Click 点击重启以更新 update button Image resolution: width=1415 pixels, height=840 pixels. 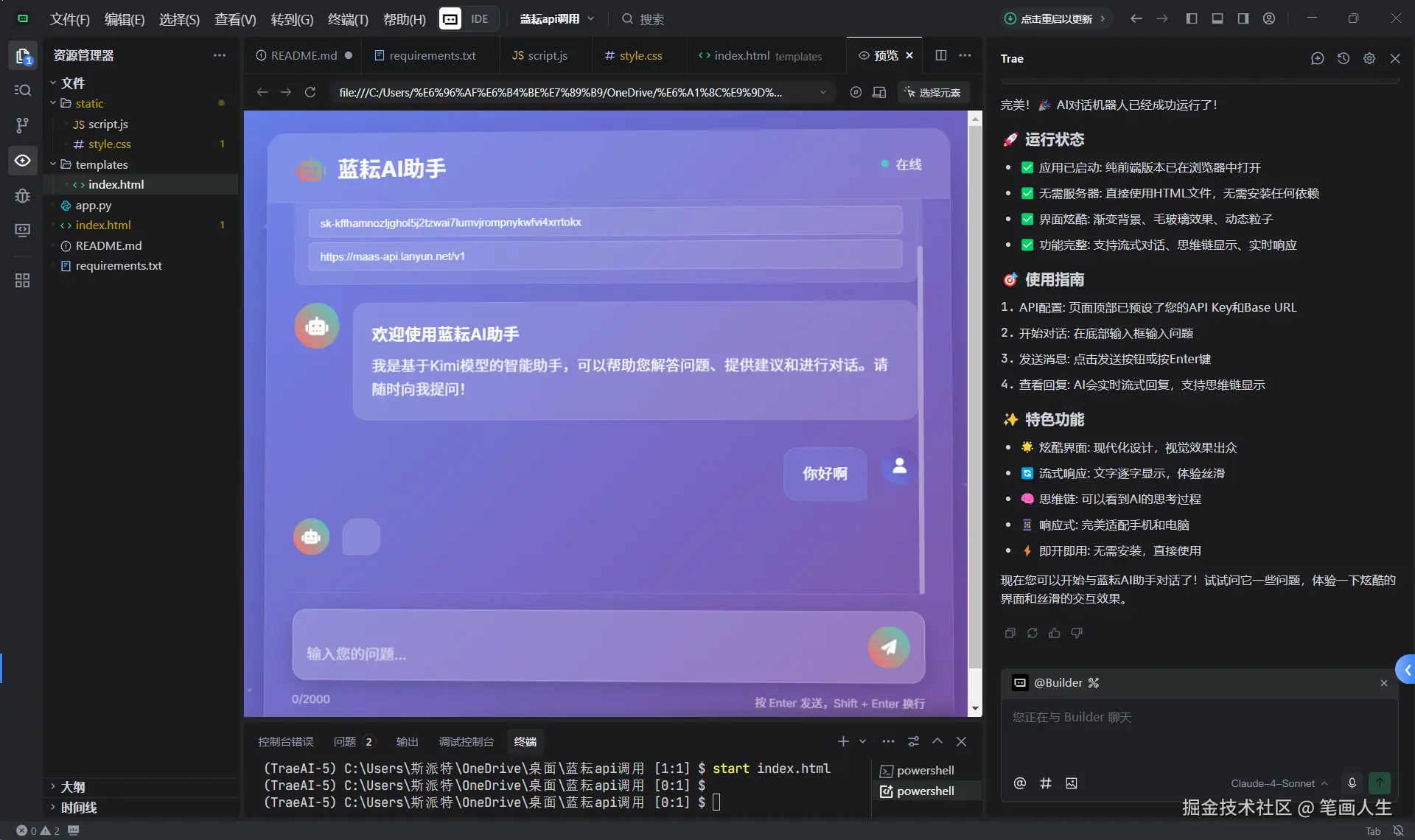[x=1055, y=18]
